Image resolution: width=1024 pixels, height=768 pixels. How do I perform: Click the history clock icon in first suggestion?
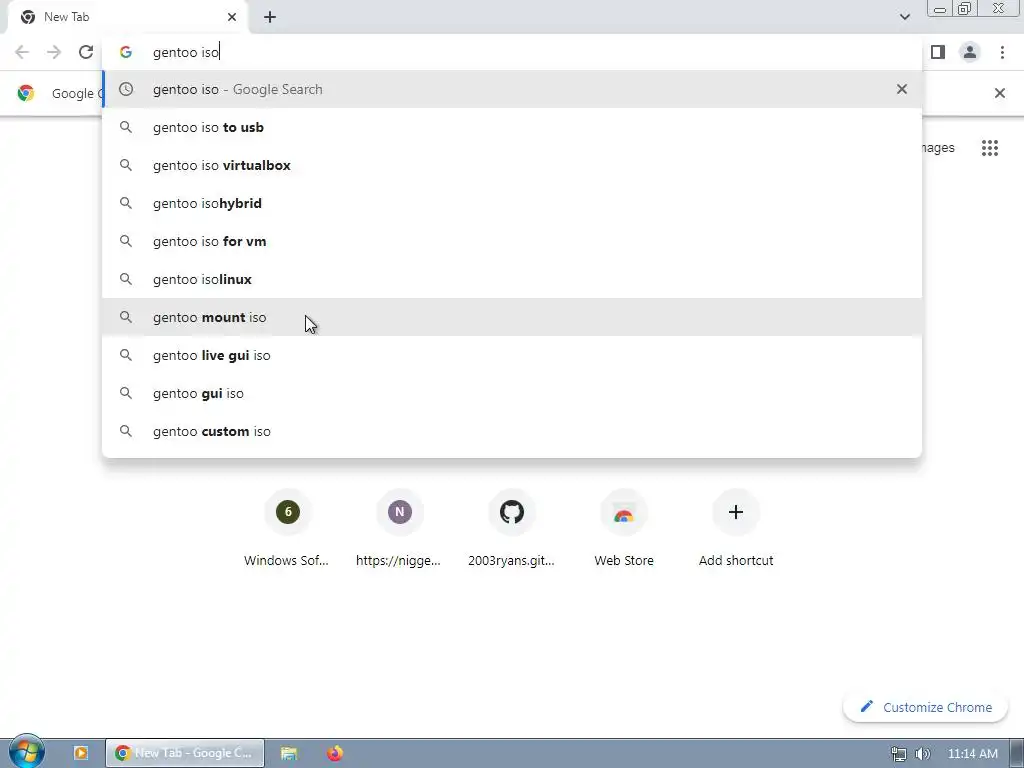pos(126,89)
